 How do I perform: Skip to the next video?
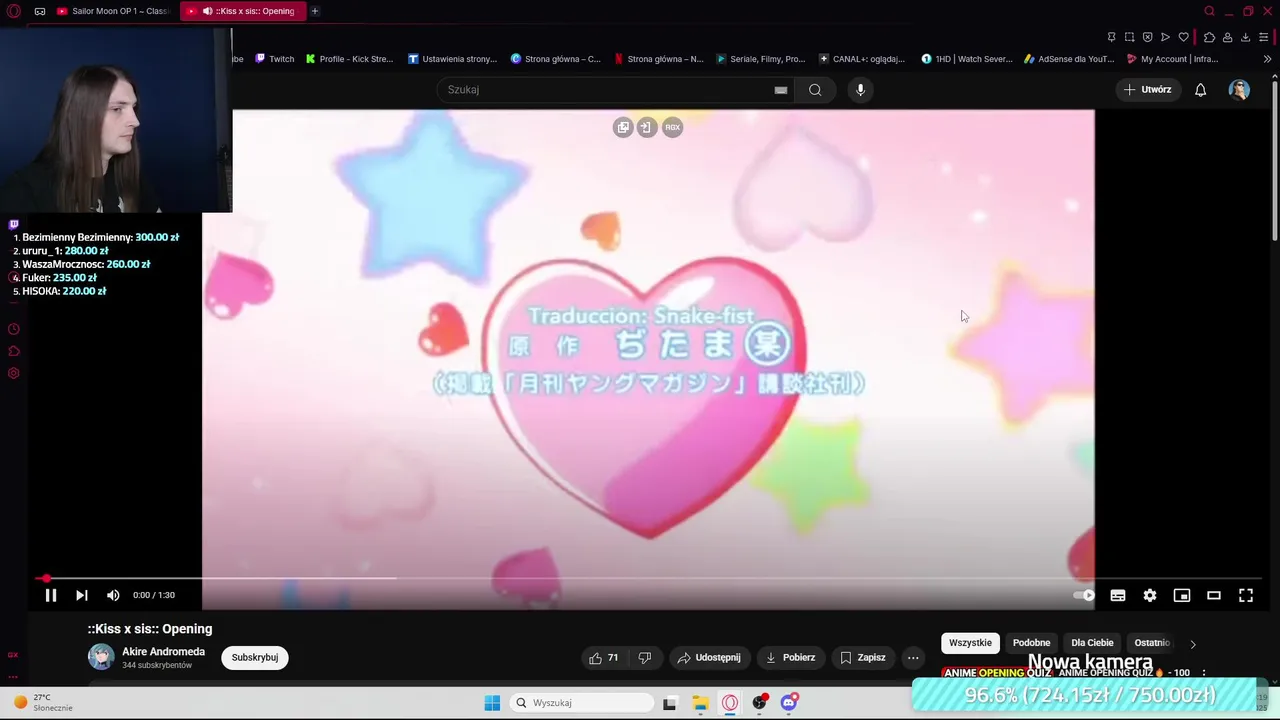[82, 595]
